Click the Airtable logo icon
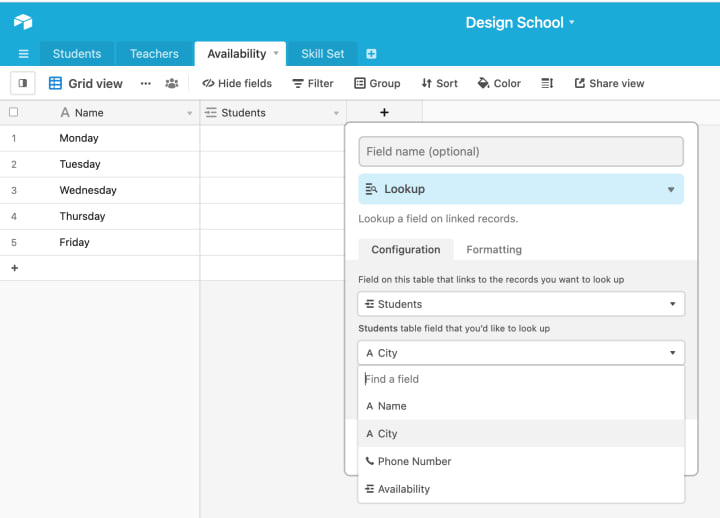720x518 pixels. click(x=23, y=22)
